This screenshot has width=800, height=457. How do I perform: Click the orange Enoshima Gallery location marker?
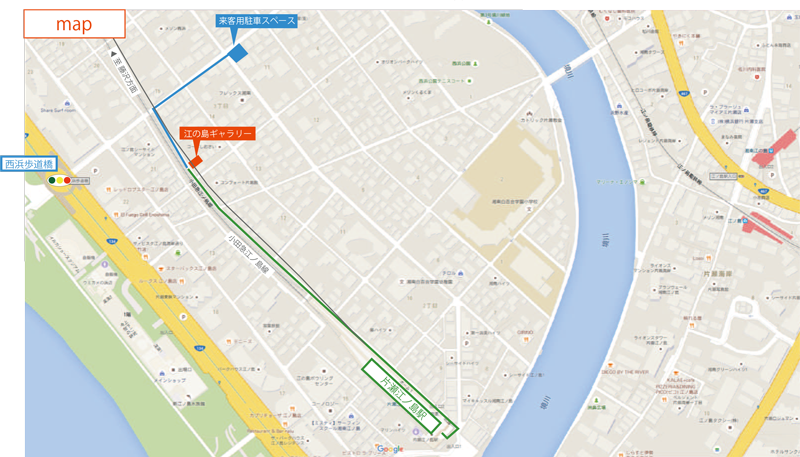tap(195, 162)
